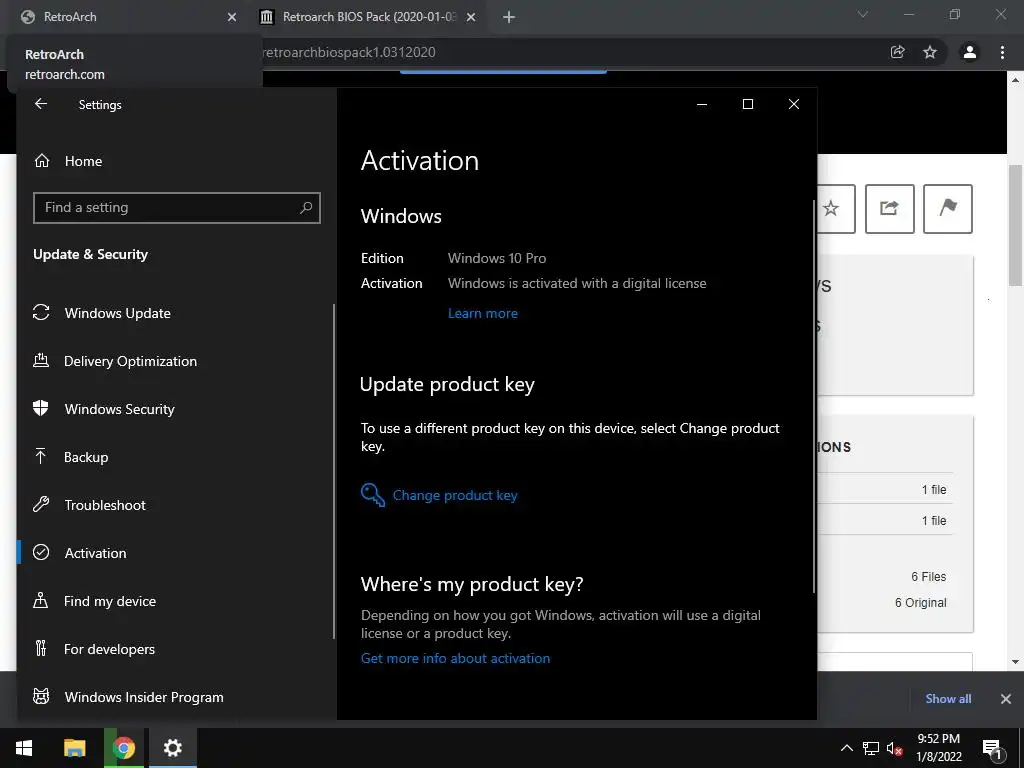This screenshot has width=1024, height=768.
Task: Open the Windows Start menu
Action: (x=24, y=748)
